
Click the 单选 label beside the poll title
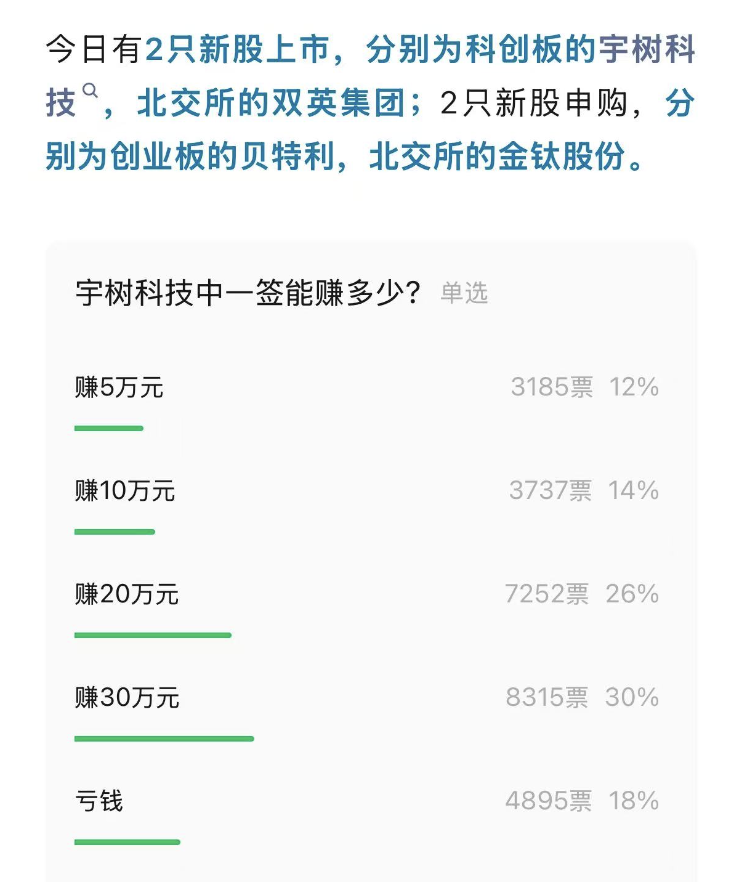click(x=464, y=293)
